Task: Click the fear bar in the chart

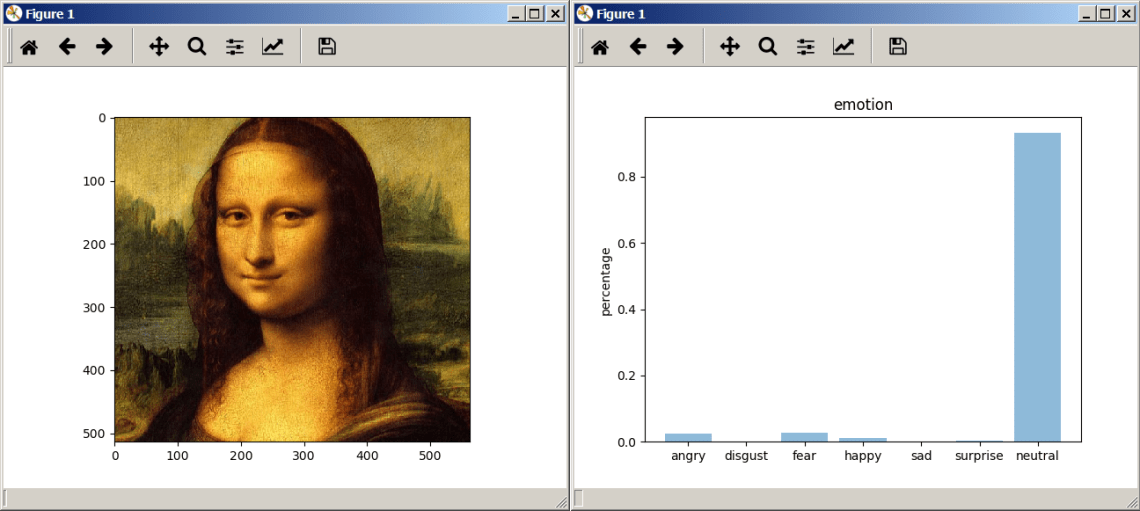Action: pyautogui.click(x=805, y=438)
